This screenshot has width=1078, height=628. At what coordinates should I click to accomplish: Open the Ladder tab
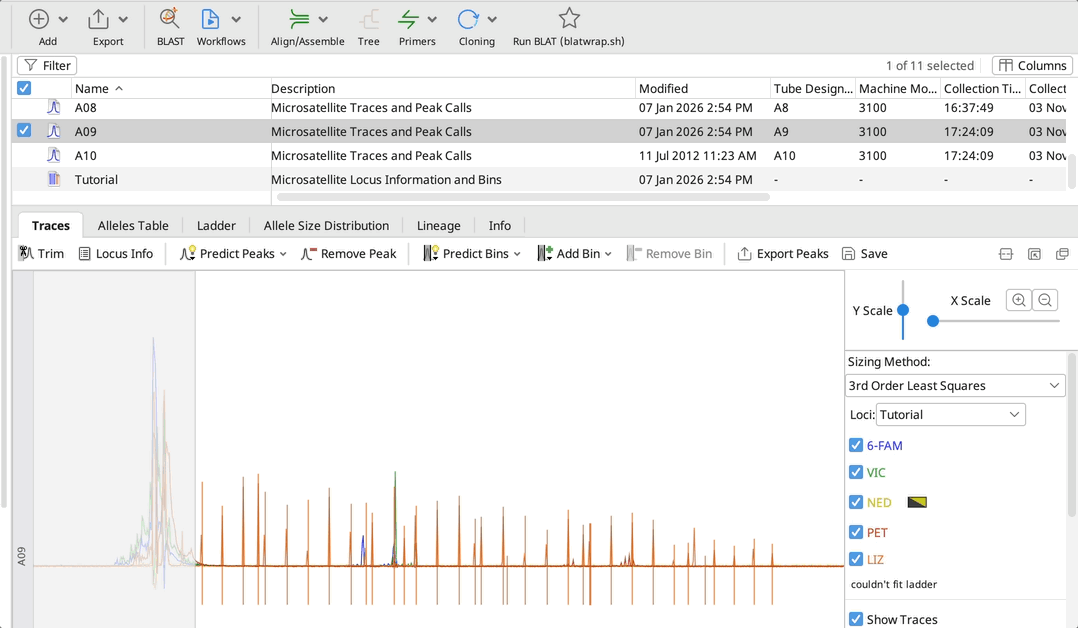(x=216, y=226)
